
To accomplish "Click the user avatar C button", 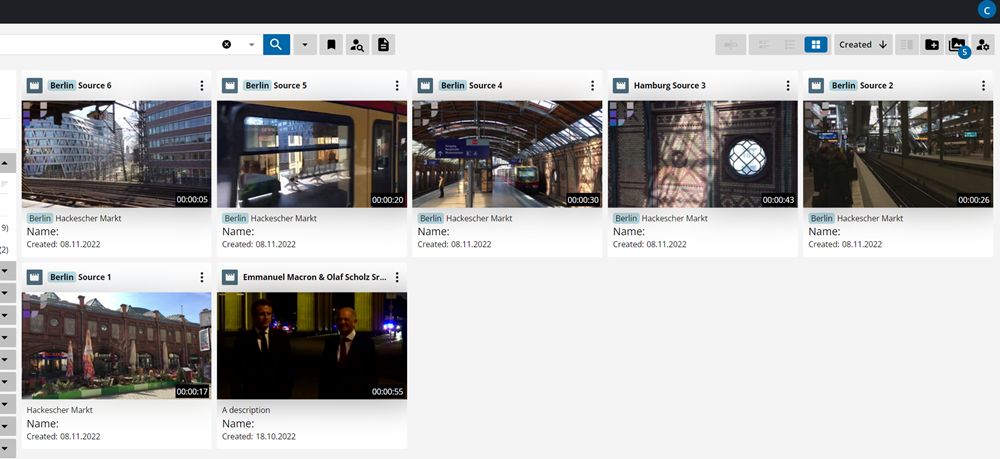I will click(x=988, y=10).
